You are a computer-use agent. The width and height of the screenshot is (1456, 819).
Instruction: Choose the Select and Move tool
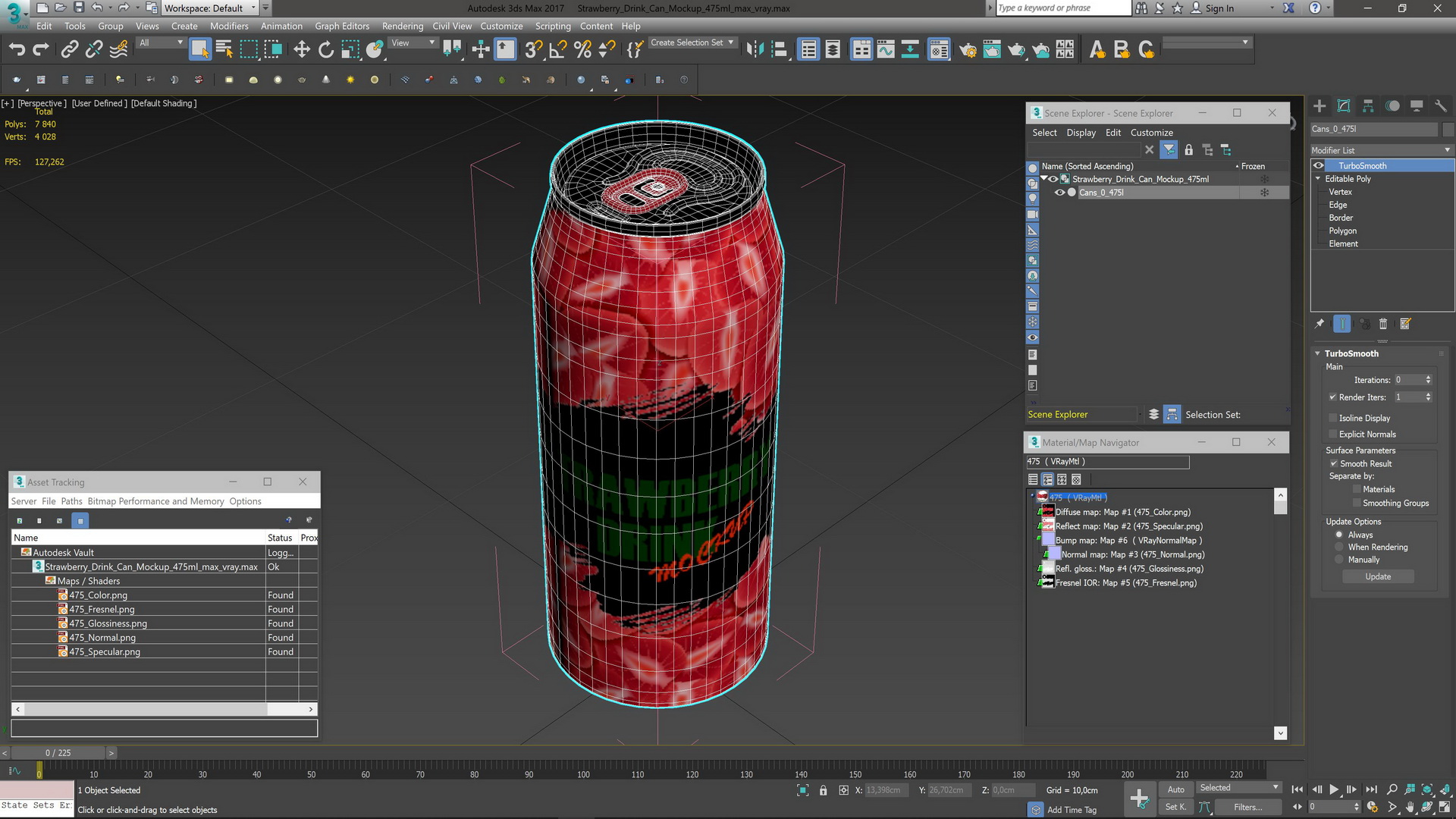pos(302,50)
